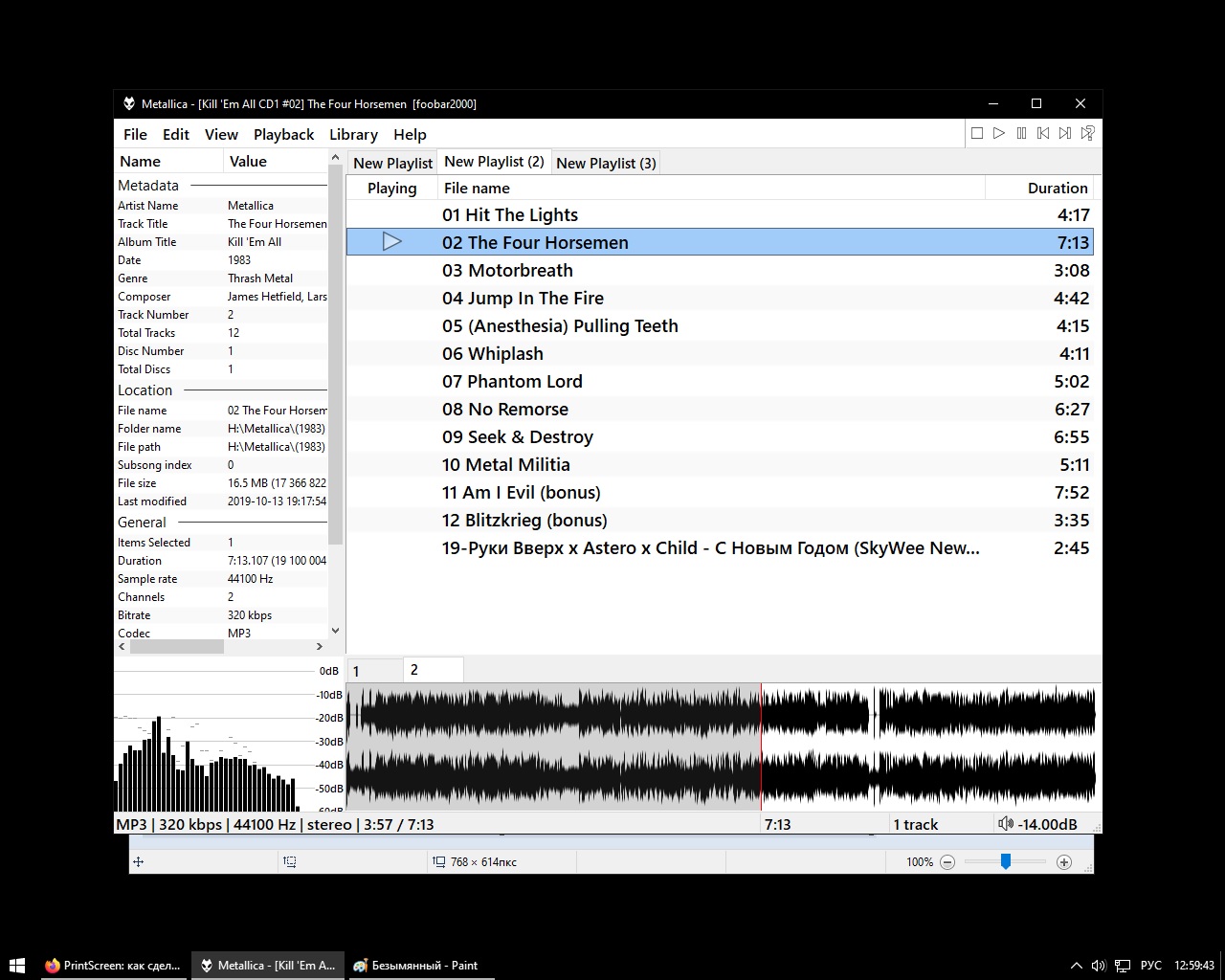
Task: Click the Paint zoom-out minus button
Action: click(x=947, y=862)
